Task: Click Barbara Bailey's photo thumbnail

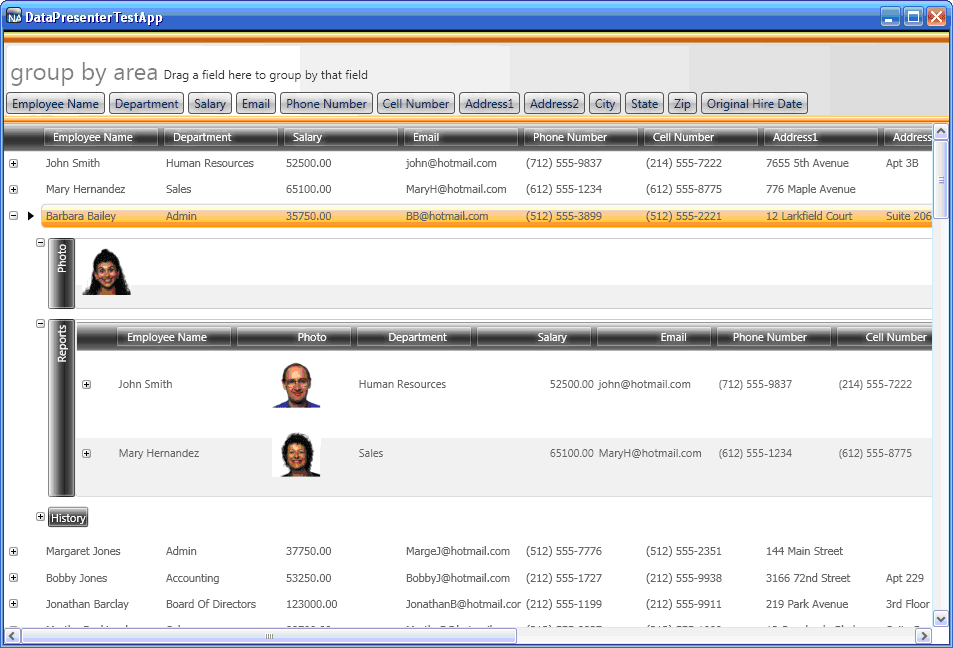Action: click(106, 272)
